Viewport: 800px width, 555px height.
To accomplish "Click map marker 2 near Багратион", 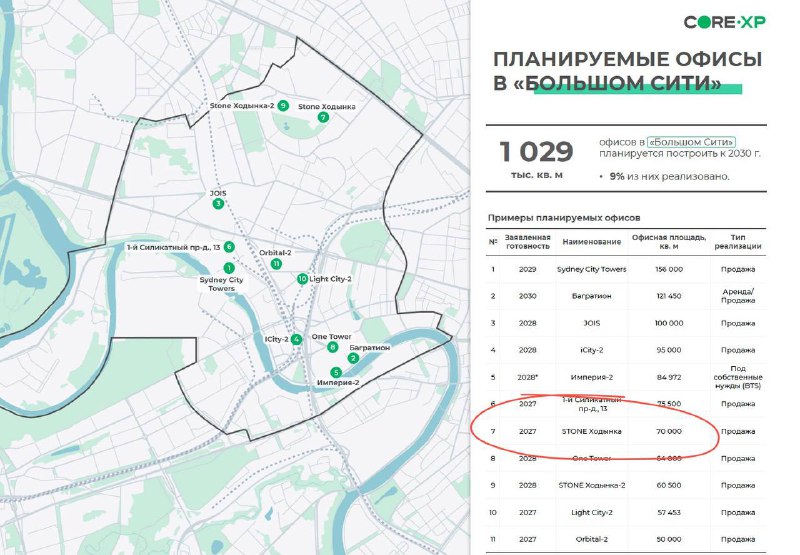I will 353,358.
